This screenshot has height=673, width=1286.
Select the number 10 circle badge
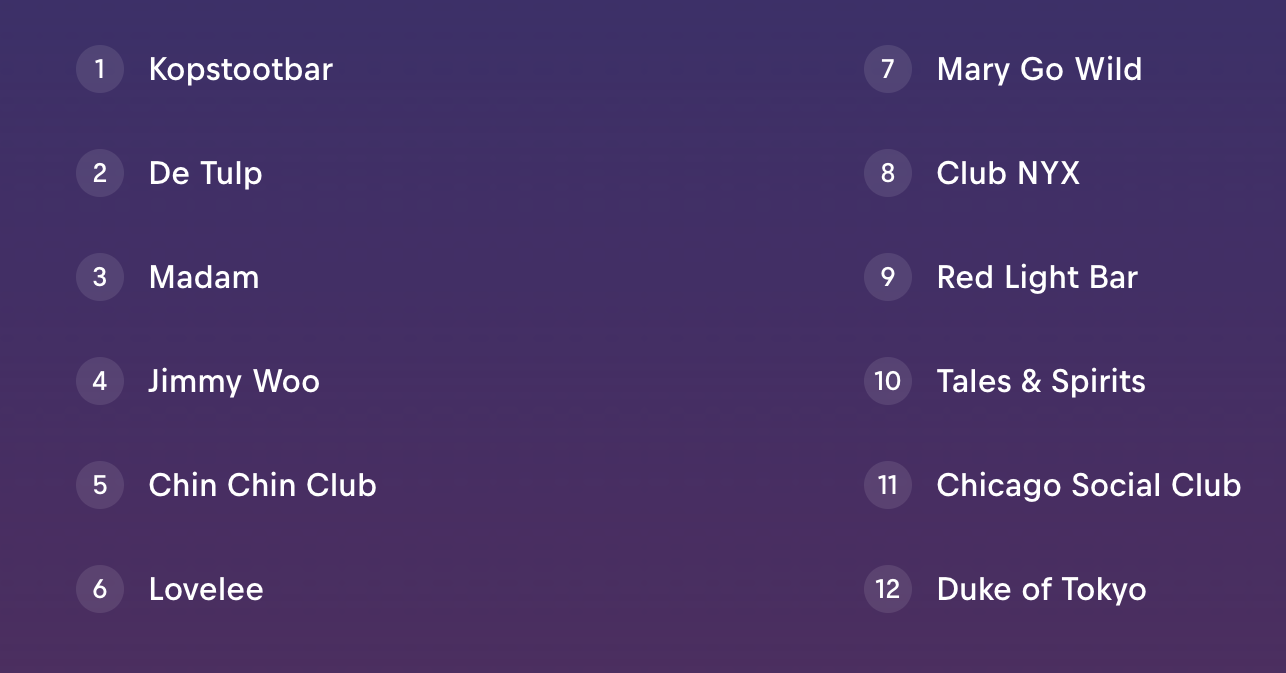[x=888, y=381]
